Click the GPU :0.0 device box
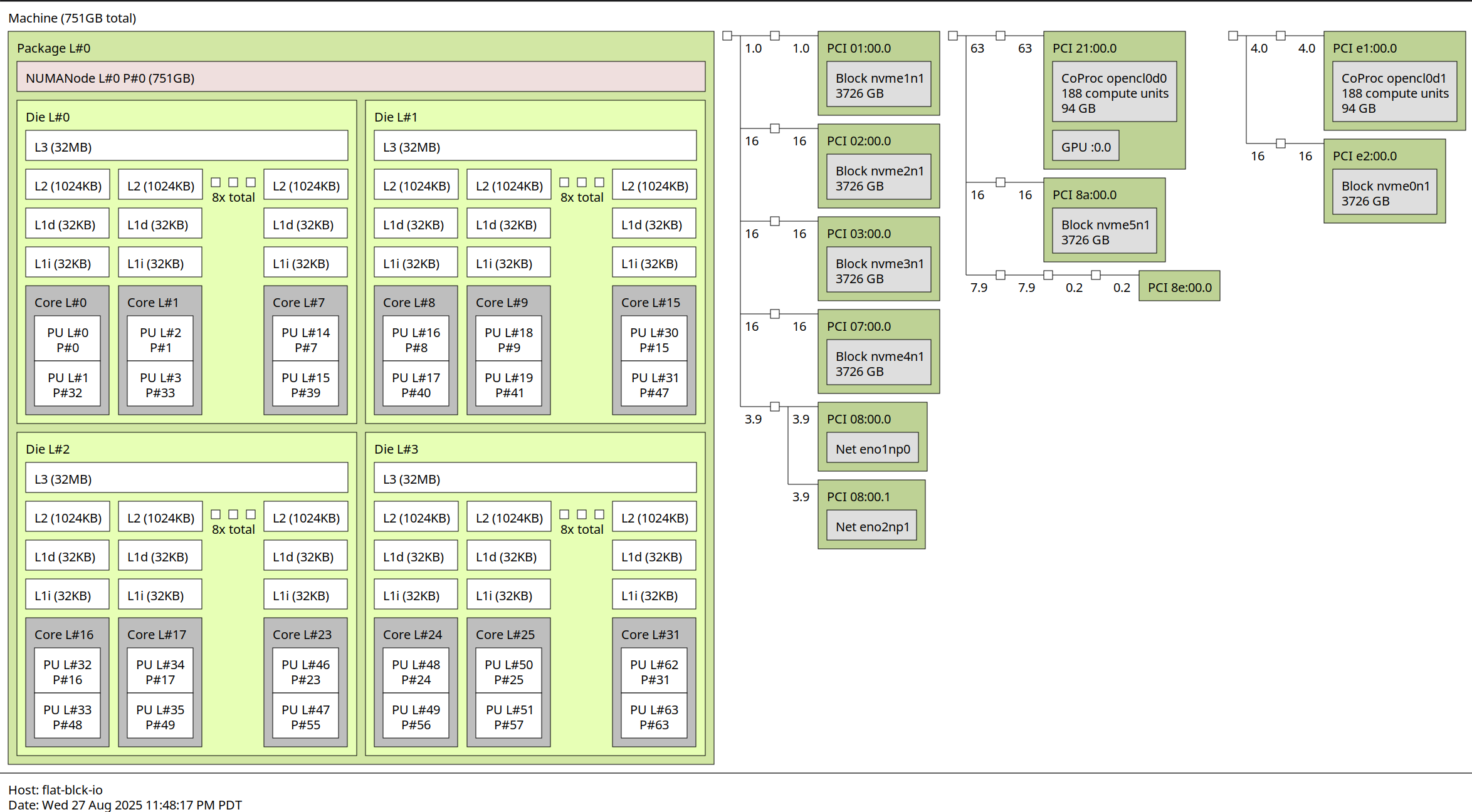The height and width of the screenshot is (812, 1472). (1085, 147)
